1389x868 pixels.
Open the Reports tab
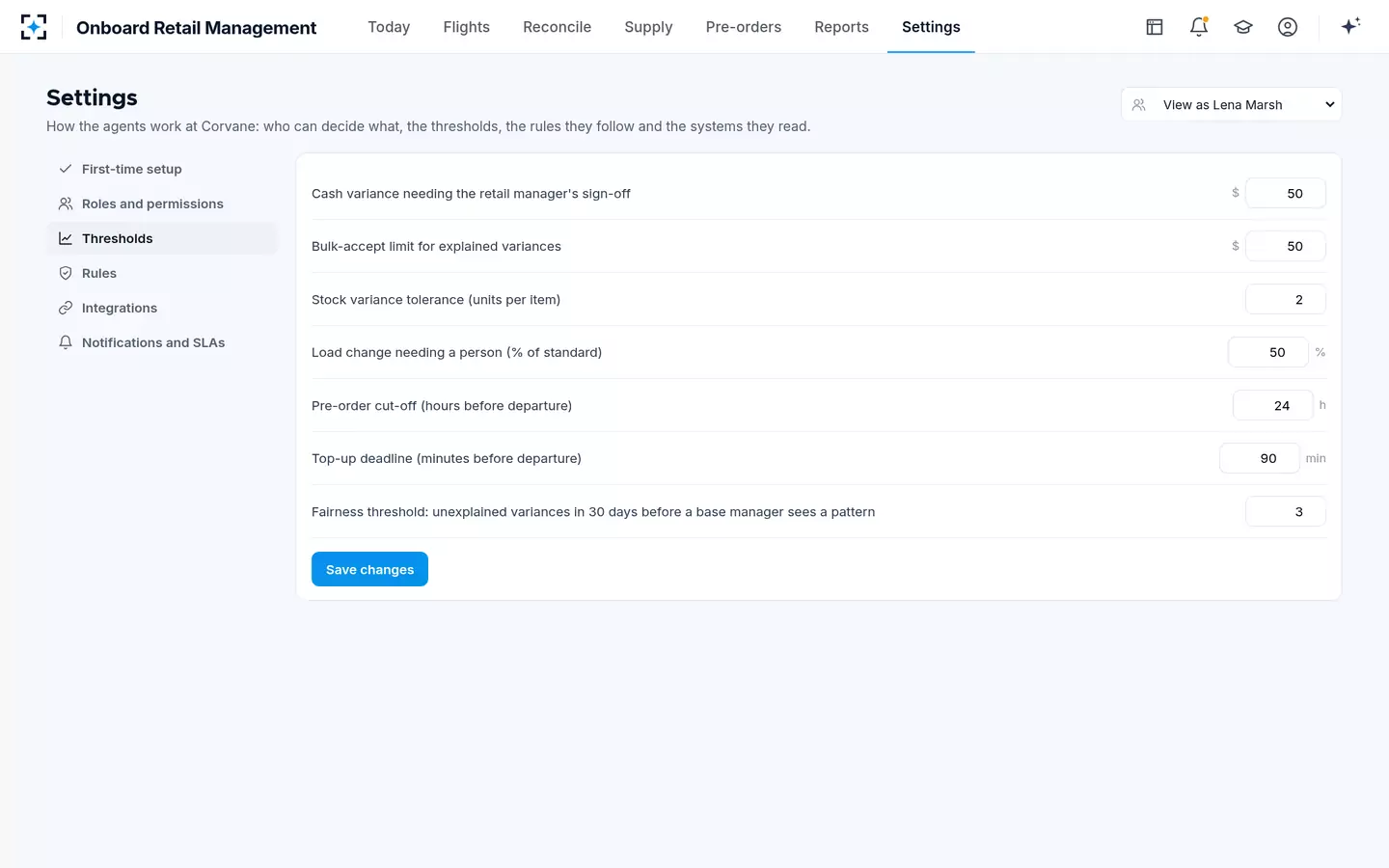(x=841, y=27)
